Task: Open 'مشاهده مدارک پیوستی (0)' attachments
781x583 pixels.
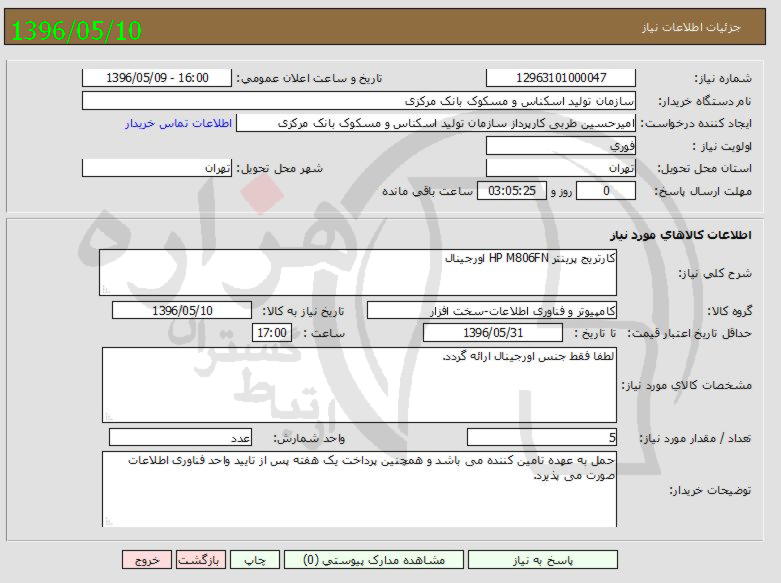Action: (373, 561)
